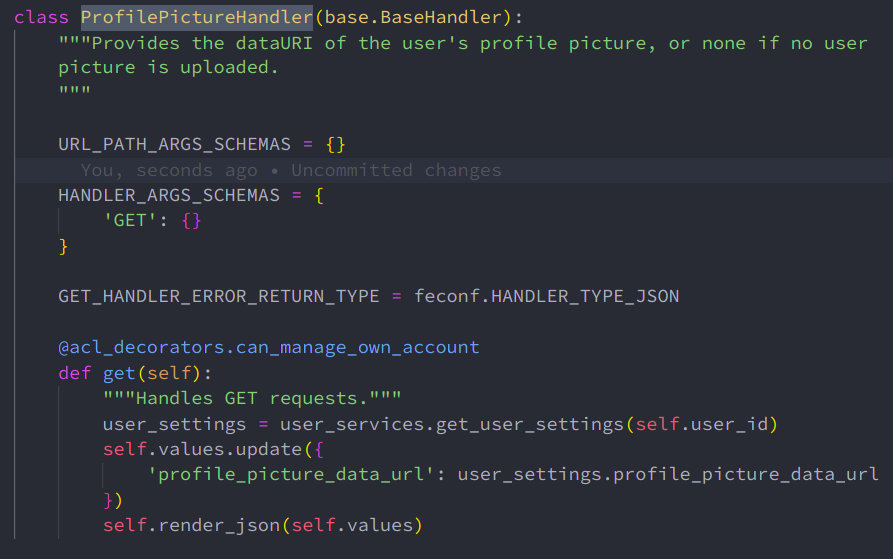Place cursor on URL_PATH_ARGS_SCHEMAS variable
This screenshot has width=893, height=559.
point(174,144)
